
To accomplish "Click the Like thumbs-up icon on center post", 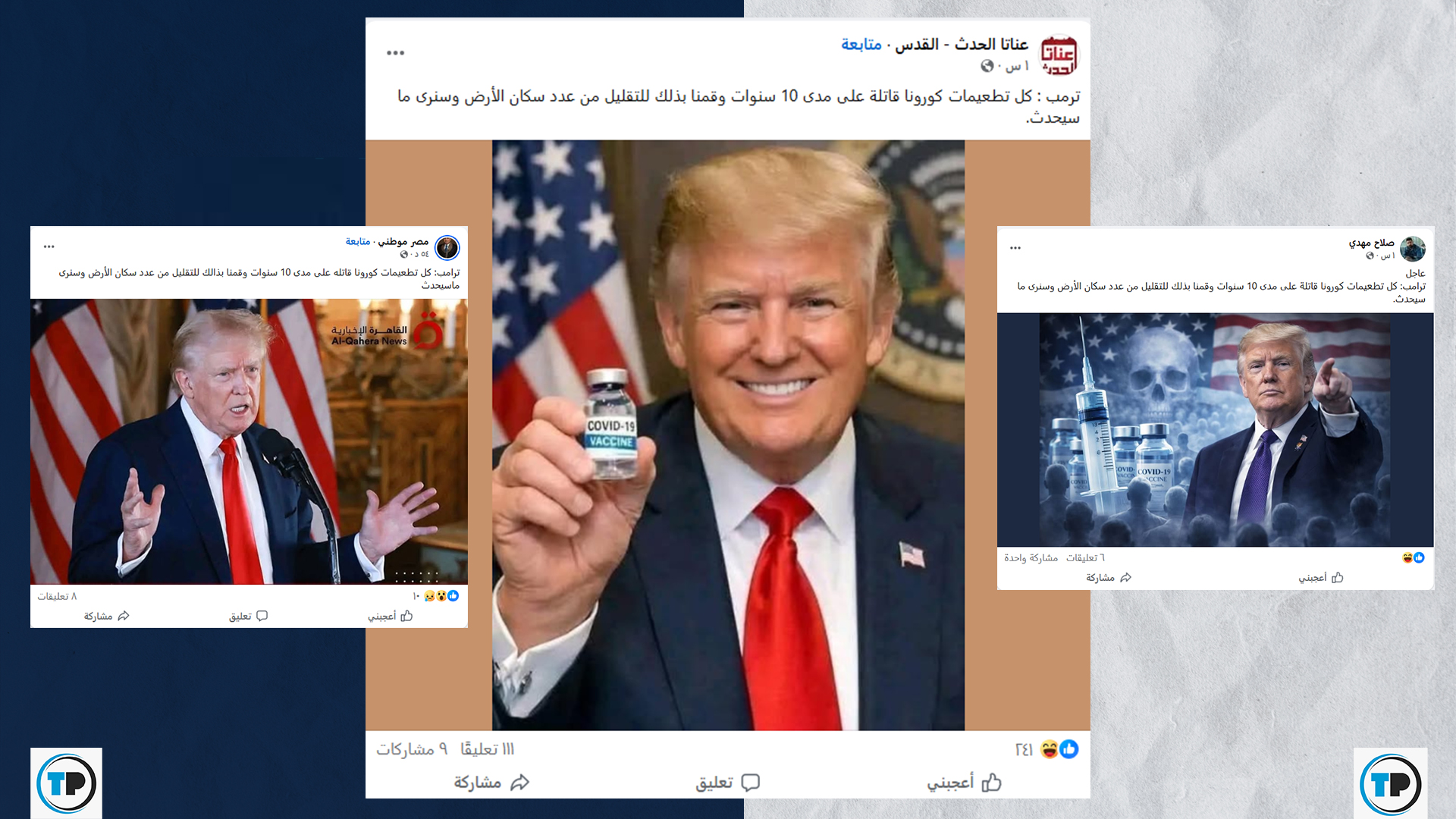I will tap(992, 782).
